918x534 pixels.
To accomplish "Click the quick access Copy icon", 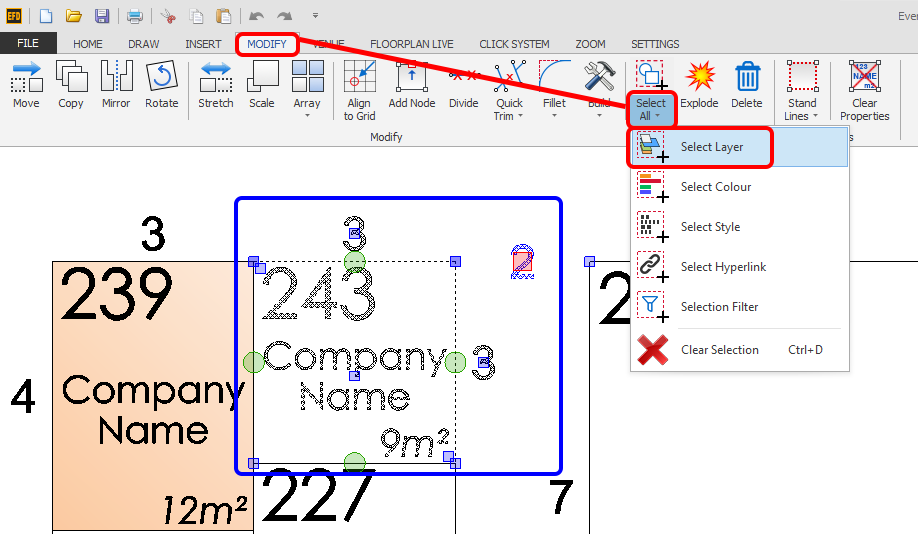I will pos(196,16).
